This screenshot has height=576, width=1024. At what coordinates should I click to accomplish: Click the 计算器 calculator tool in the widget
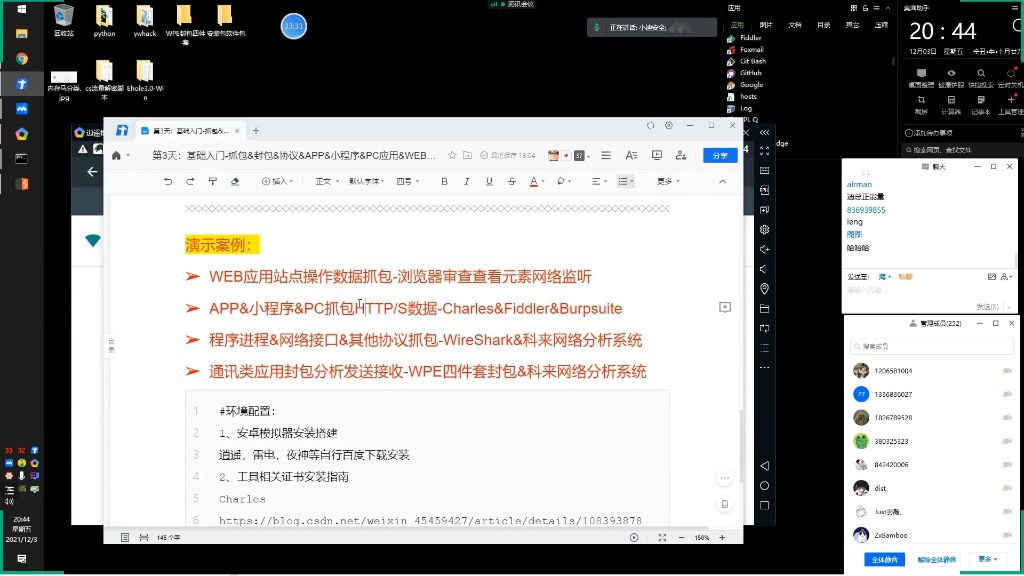pos(951,104)
